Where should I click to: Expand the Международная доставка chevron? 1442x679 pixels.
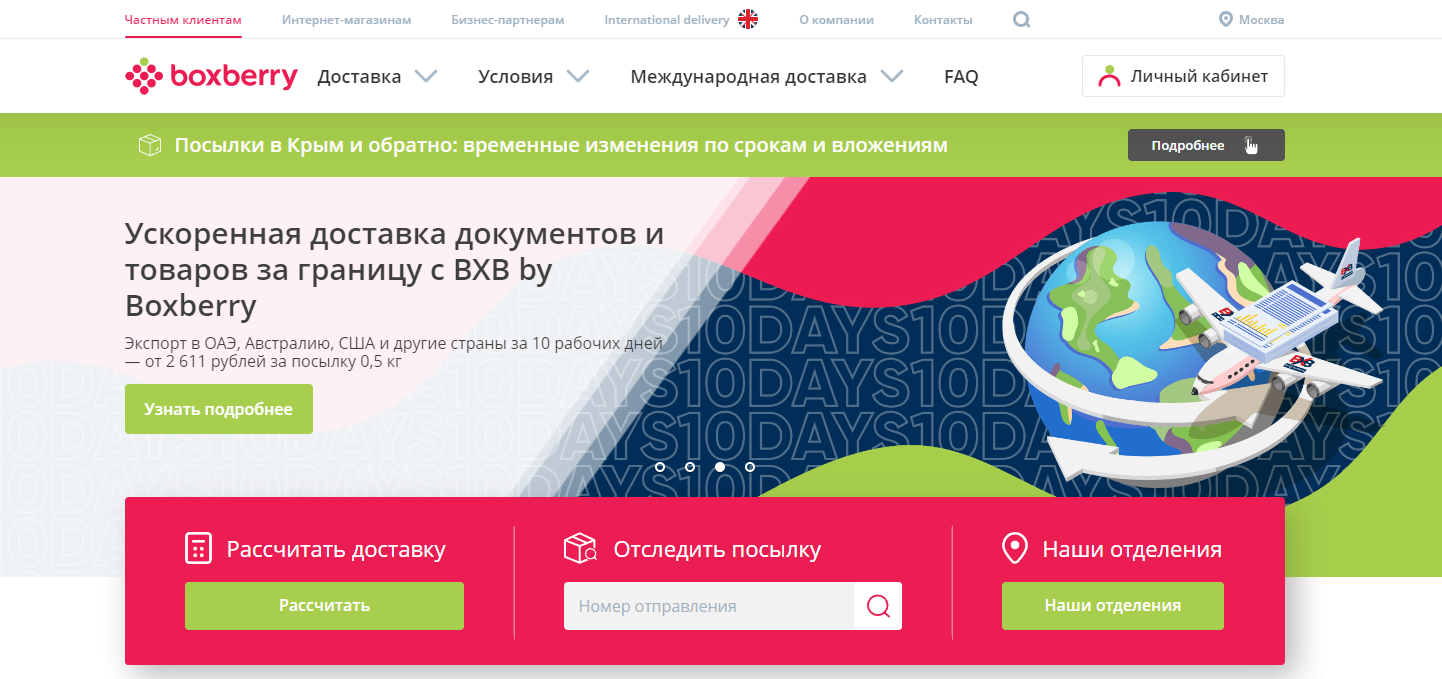[892, 76]
